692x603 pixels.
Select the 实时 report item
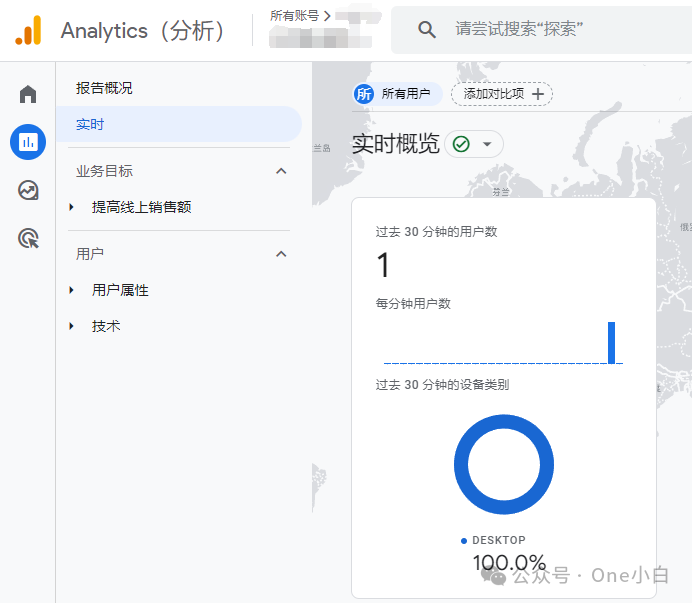click(178, 124)
